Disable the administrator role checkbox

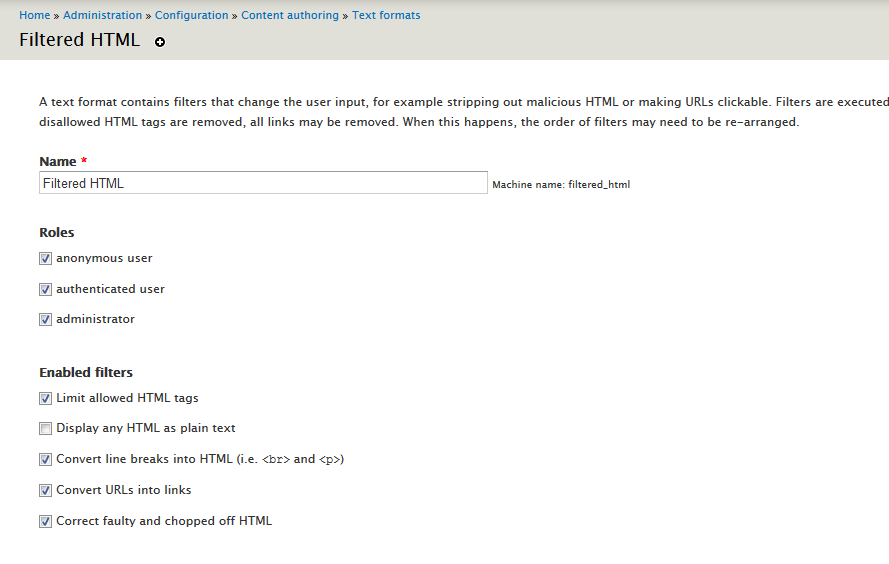coord(45,320)
